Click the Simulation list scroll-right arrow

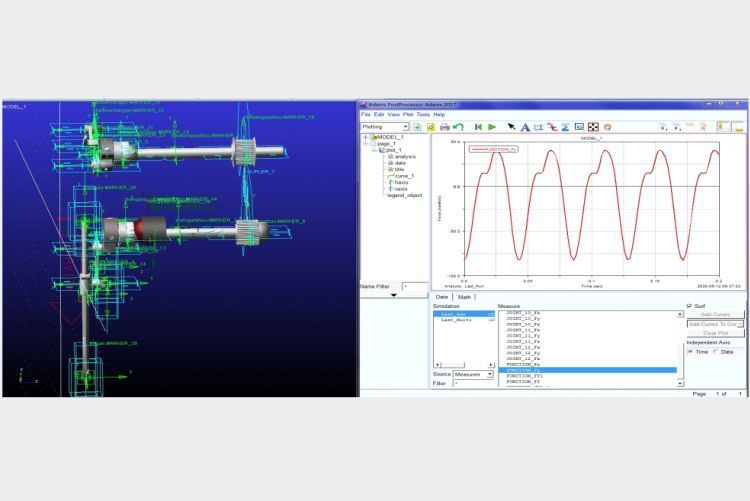[x=491, y=365]
